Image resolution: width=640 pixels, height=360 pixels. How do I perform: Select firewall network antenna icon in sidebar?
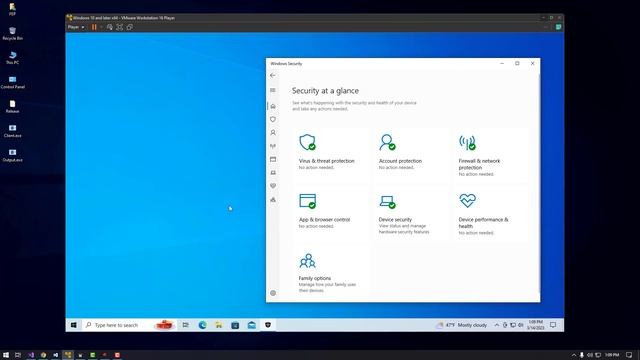tap(273, 146)
